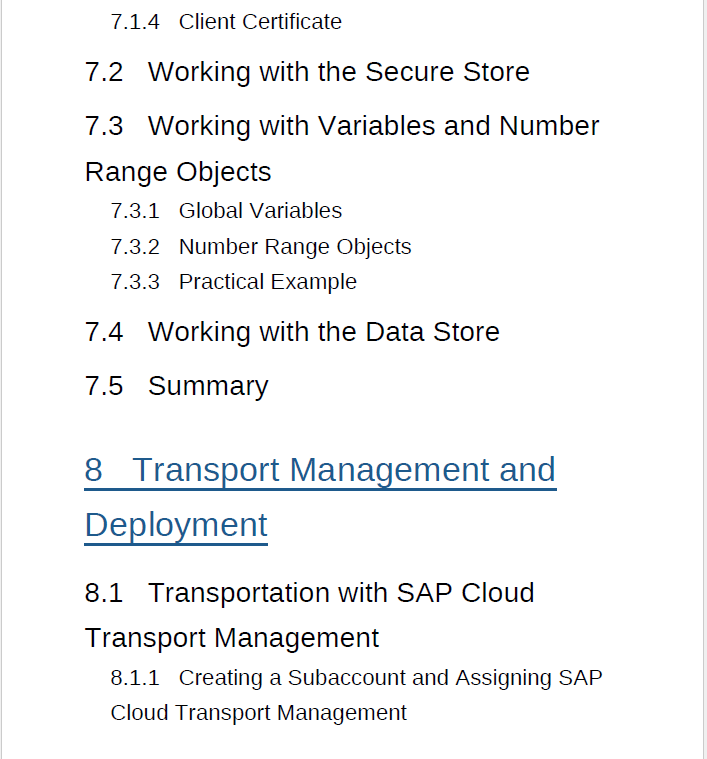Select the Global Variables subsection
This screenshot has height=759, width=707.
click(x=260, y=211)
